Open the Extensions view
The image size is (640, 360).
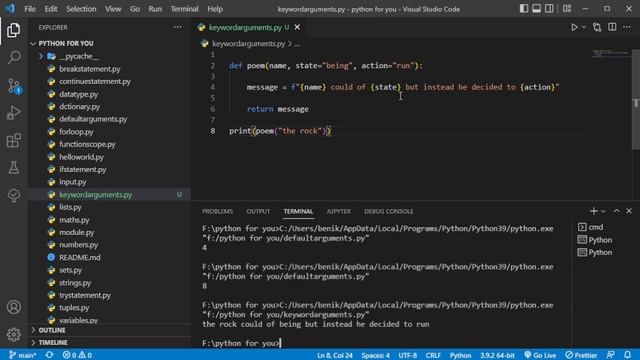pos(13,140)
